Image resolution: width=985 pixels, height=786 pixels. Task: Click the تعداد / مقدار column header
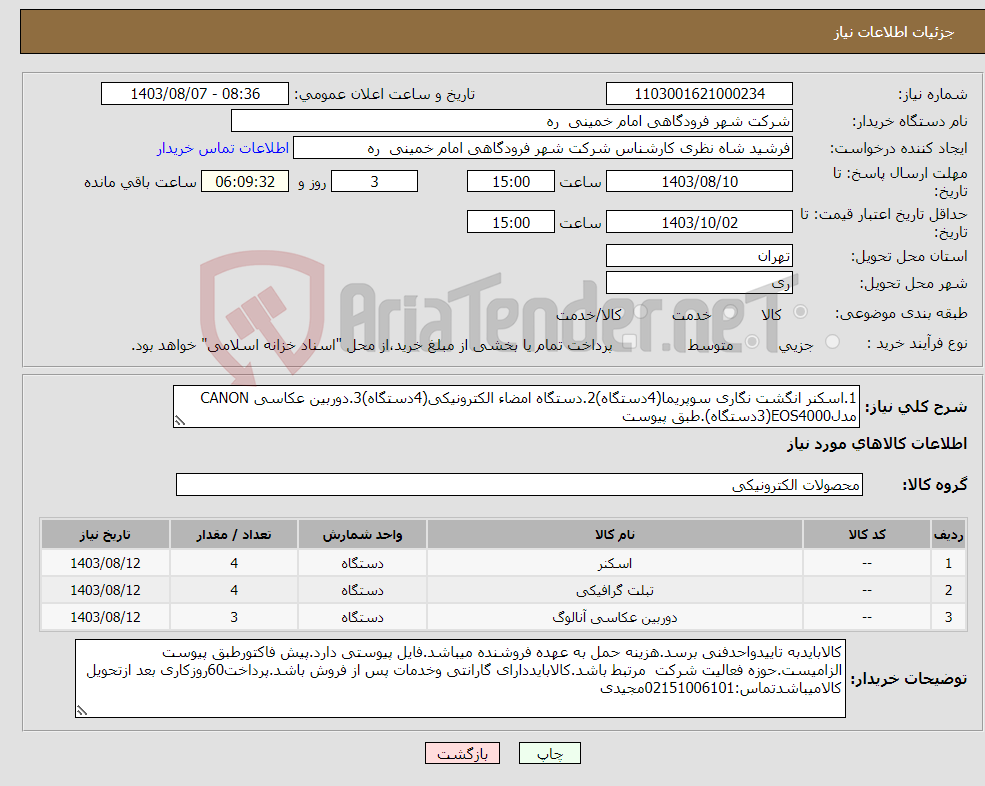click(234, 535)
